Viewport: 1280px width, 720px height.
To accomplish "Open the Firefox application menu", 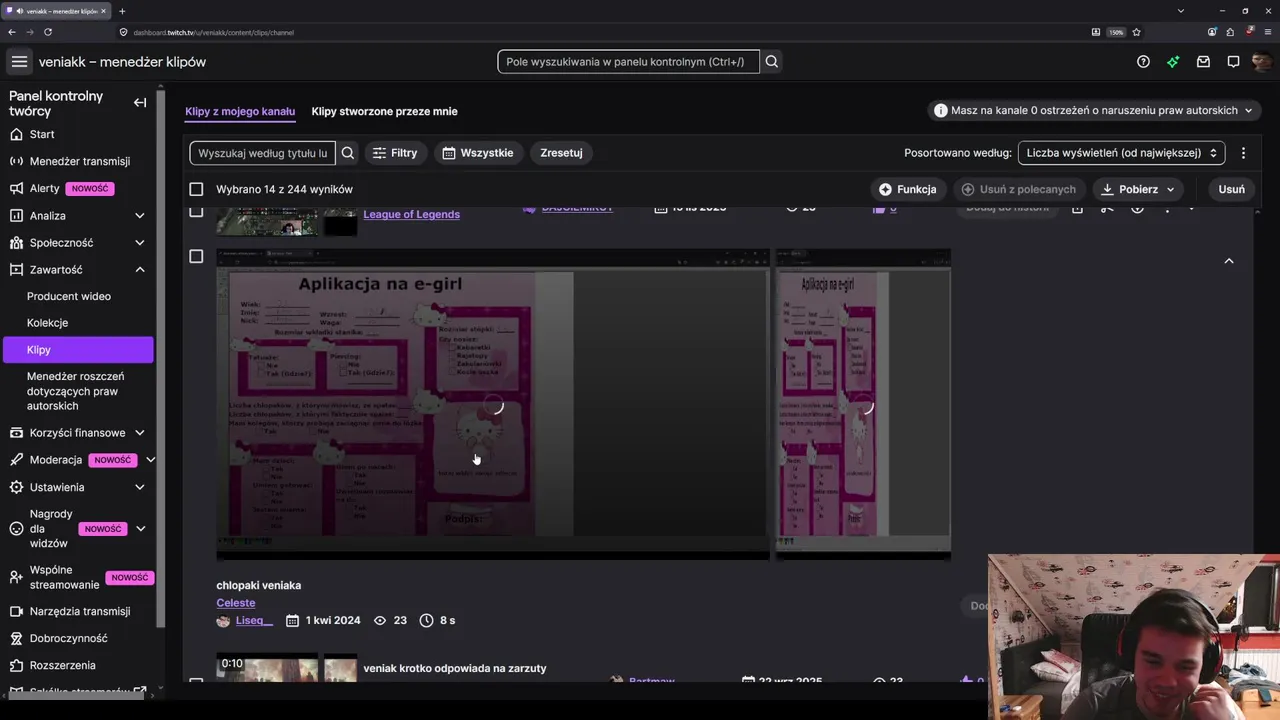I will 1267,32.
